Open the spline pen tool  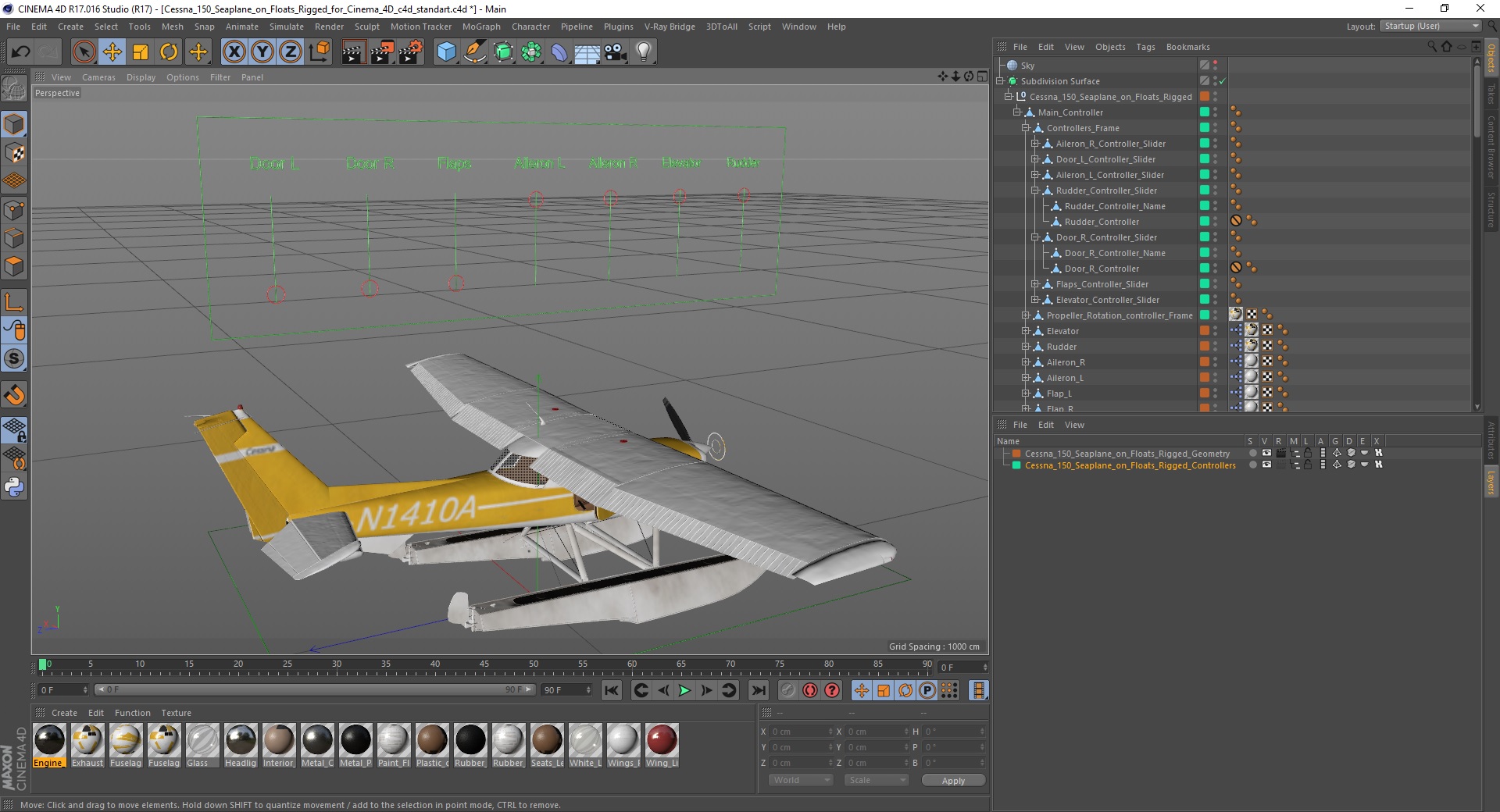[x=475, y=52]
